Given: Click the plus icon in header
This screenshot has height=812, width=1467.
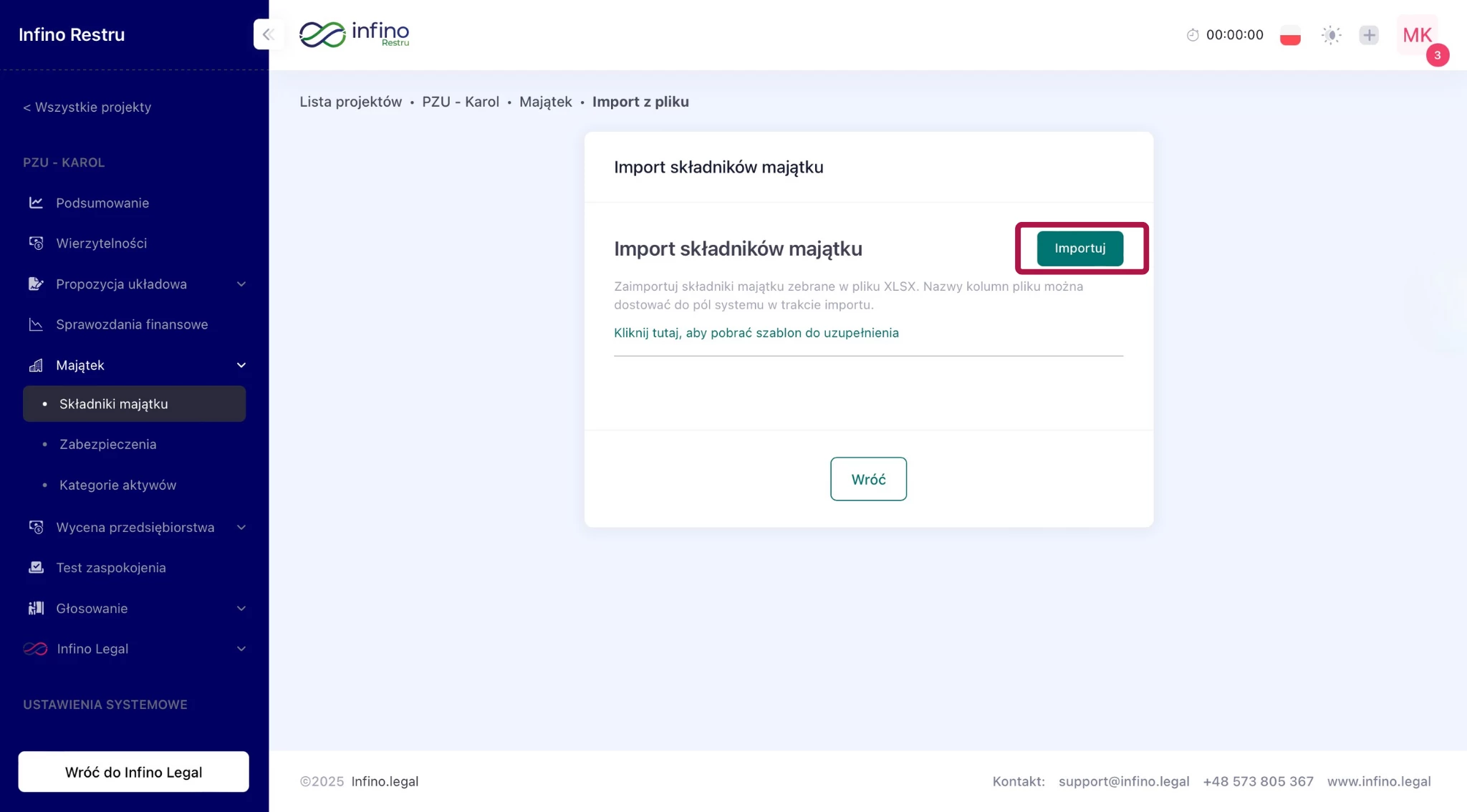Looking at the screenshot, I should coord(1369,35).
